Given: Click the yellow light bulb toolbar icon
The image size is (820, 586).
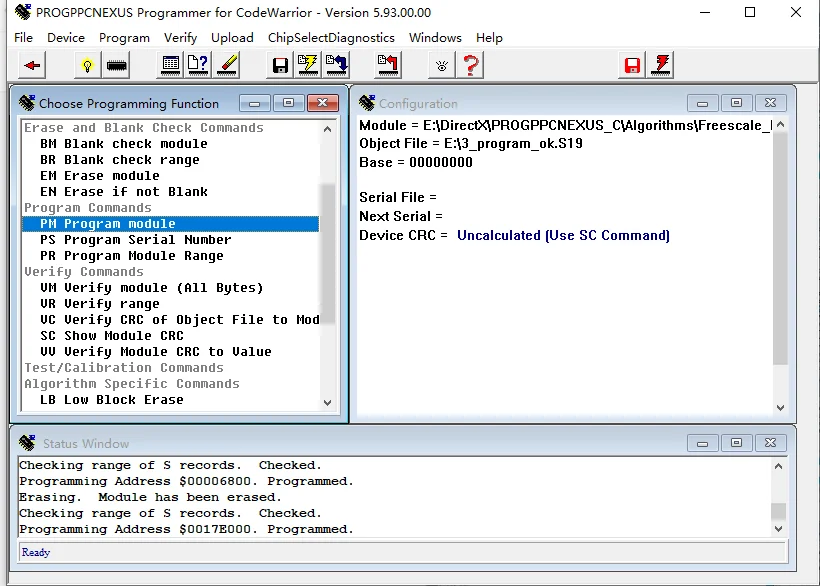Looking at the screenshot, I should click(x=88, y=66).
